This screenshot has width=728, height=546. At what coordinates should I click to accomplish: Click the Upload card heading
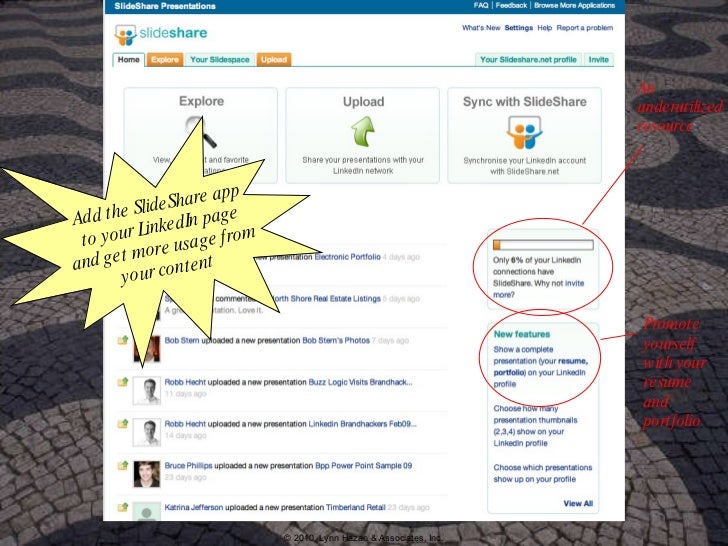[x=363, y=102]
